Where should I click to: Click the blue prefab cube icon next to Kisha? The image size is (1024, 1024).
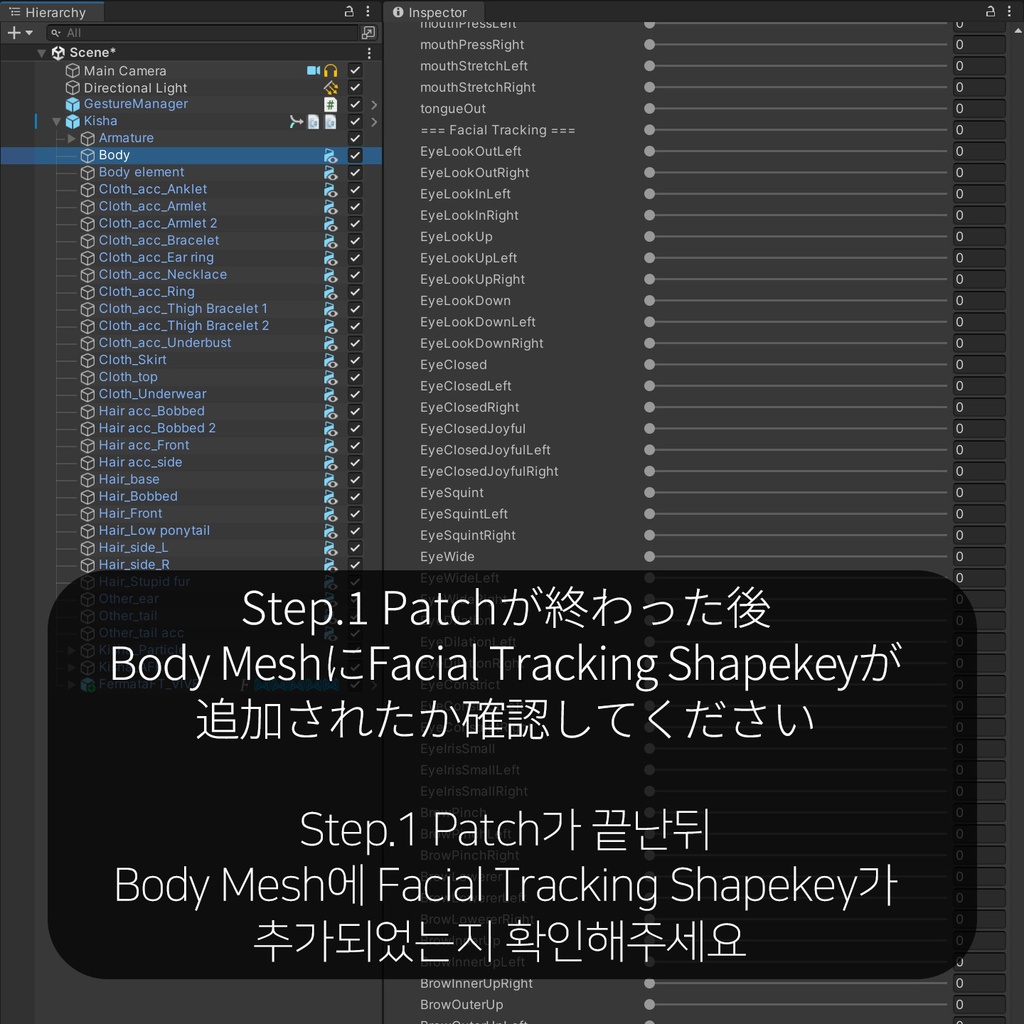(x=71, y=121)
